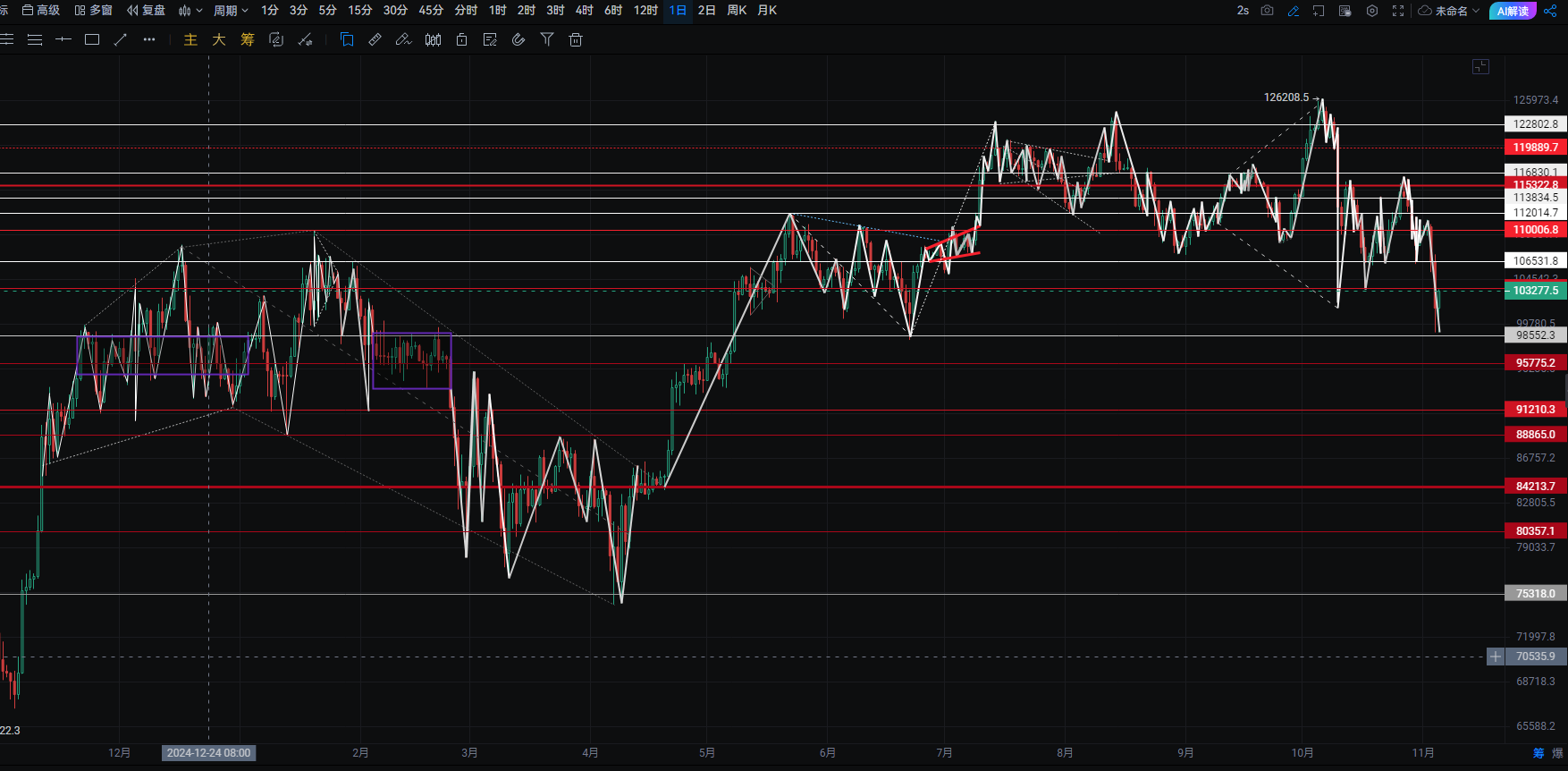Click the share icon
This screenshot has width=1568, height=771.
click(x=1550, y=11)
